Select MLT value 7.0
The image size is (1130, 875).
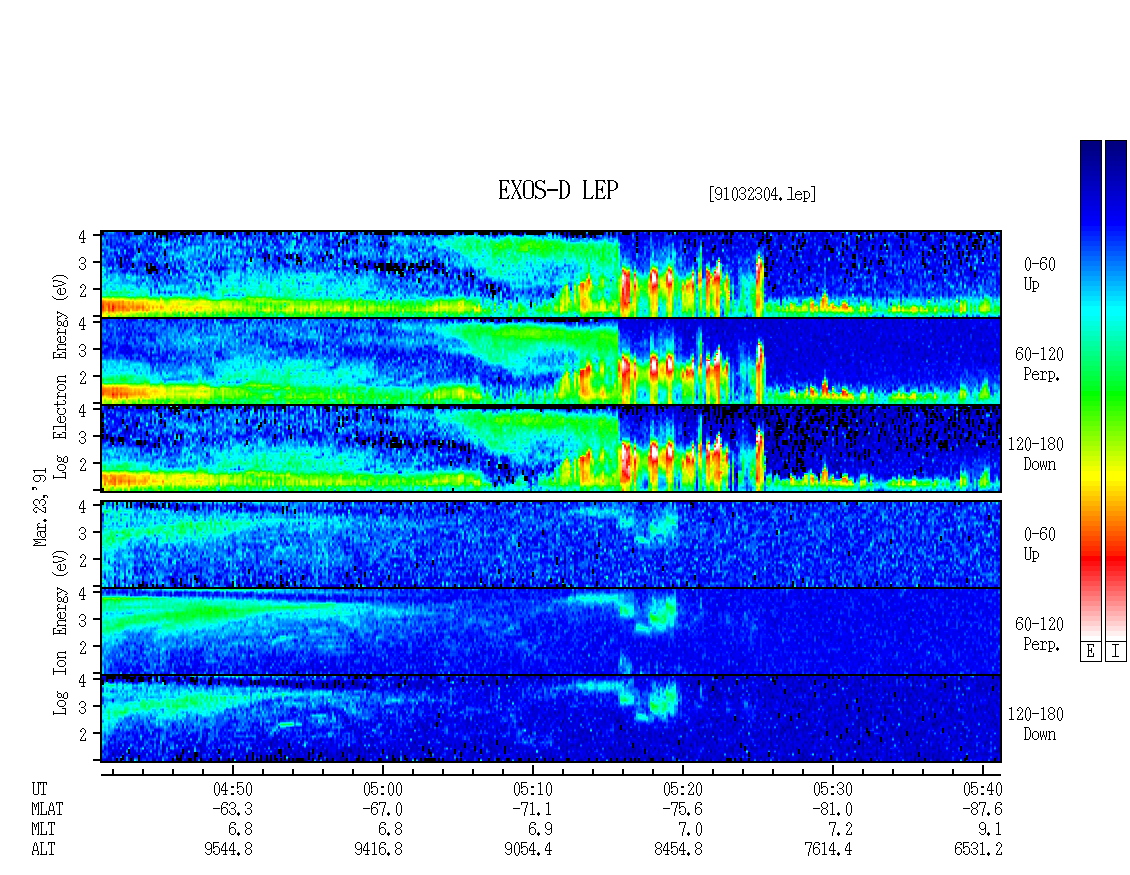click(690, 830)
